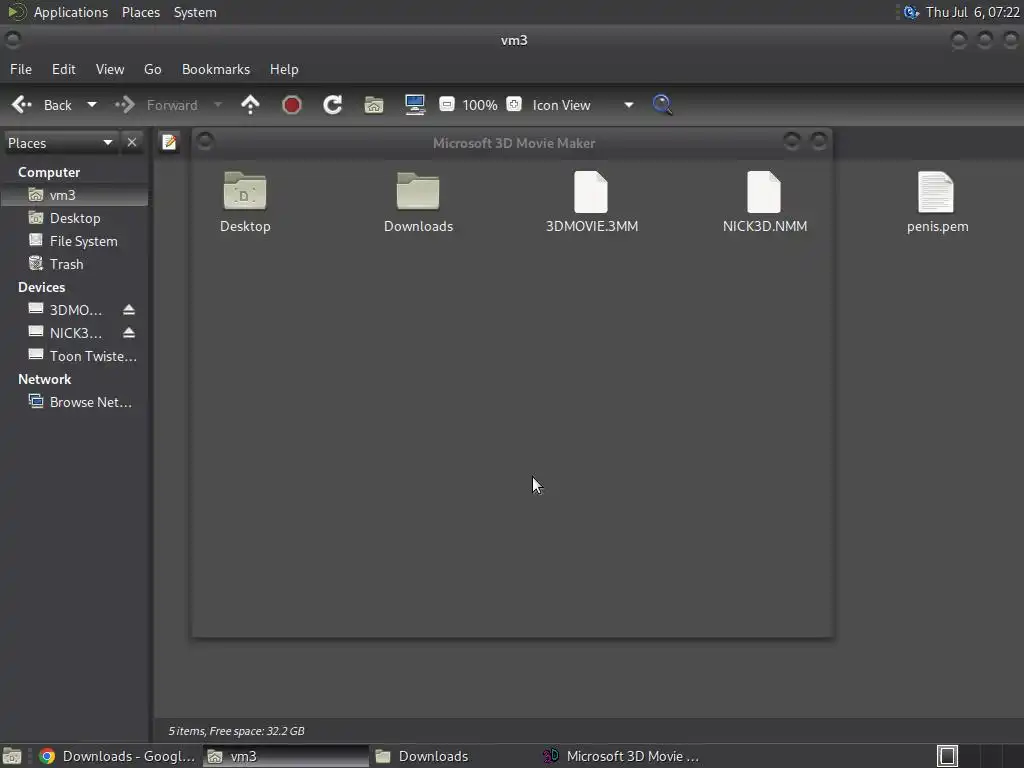The height and width of the screenshot is (768, 1024).
Task: Open the Computer location icon
Action: tap(415, 105)
